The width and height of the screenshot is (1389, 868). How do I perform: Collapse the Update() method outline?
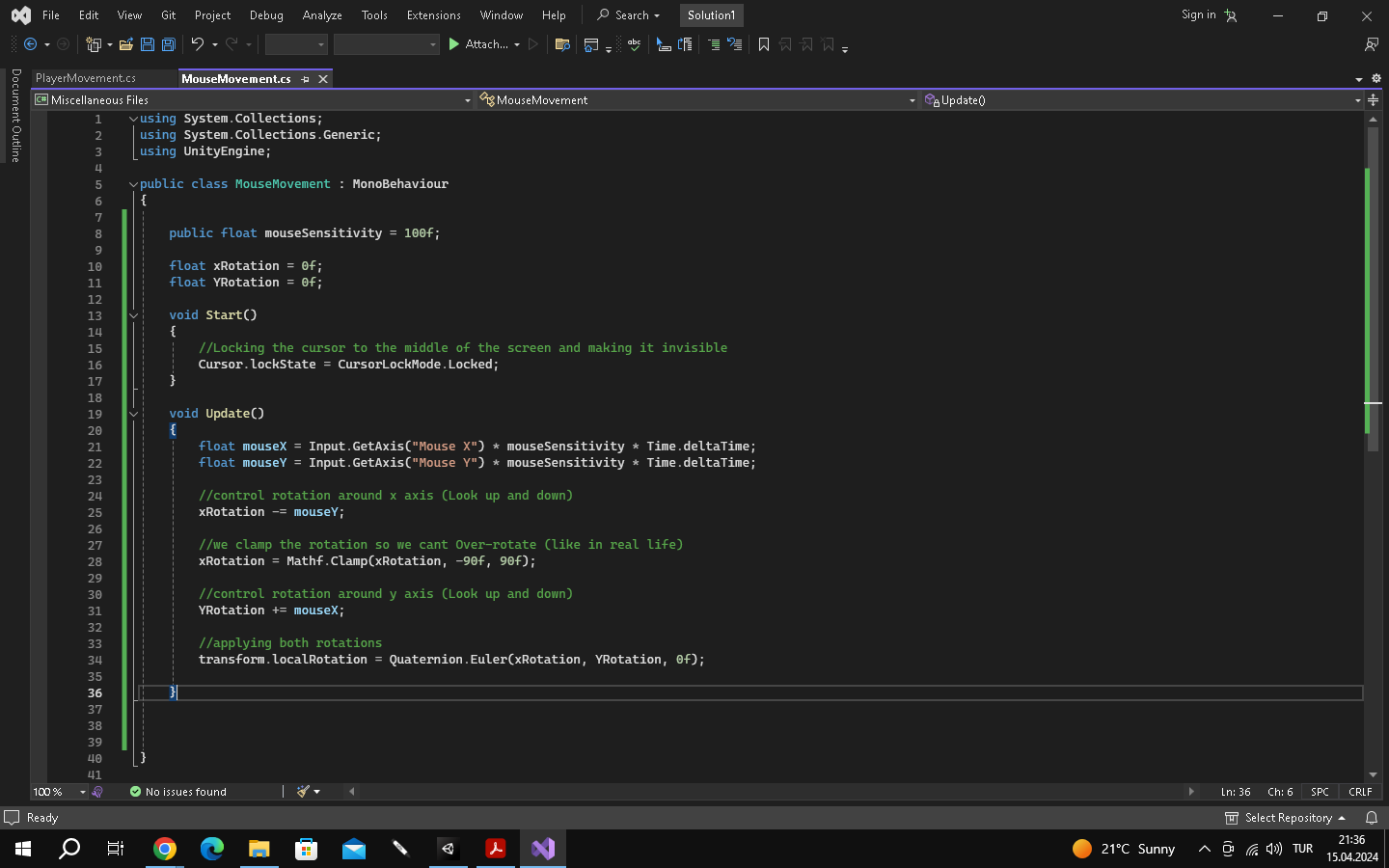pyautogui.click(x=133, y=414)
